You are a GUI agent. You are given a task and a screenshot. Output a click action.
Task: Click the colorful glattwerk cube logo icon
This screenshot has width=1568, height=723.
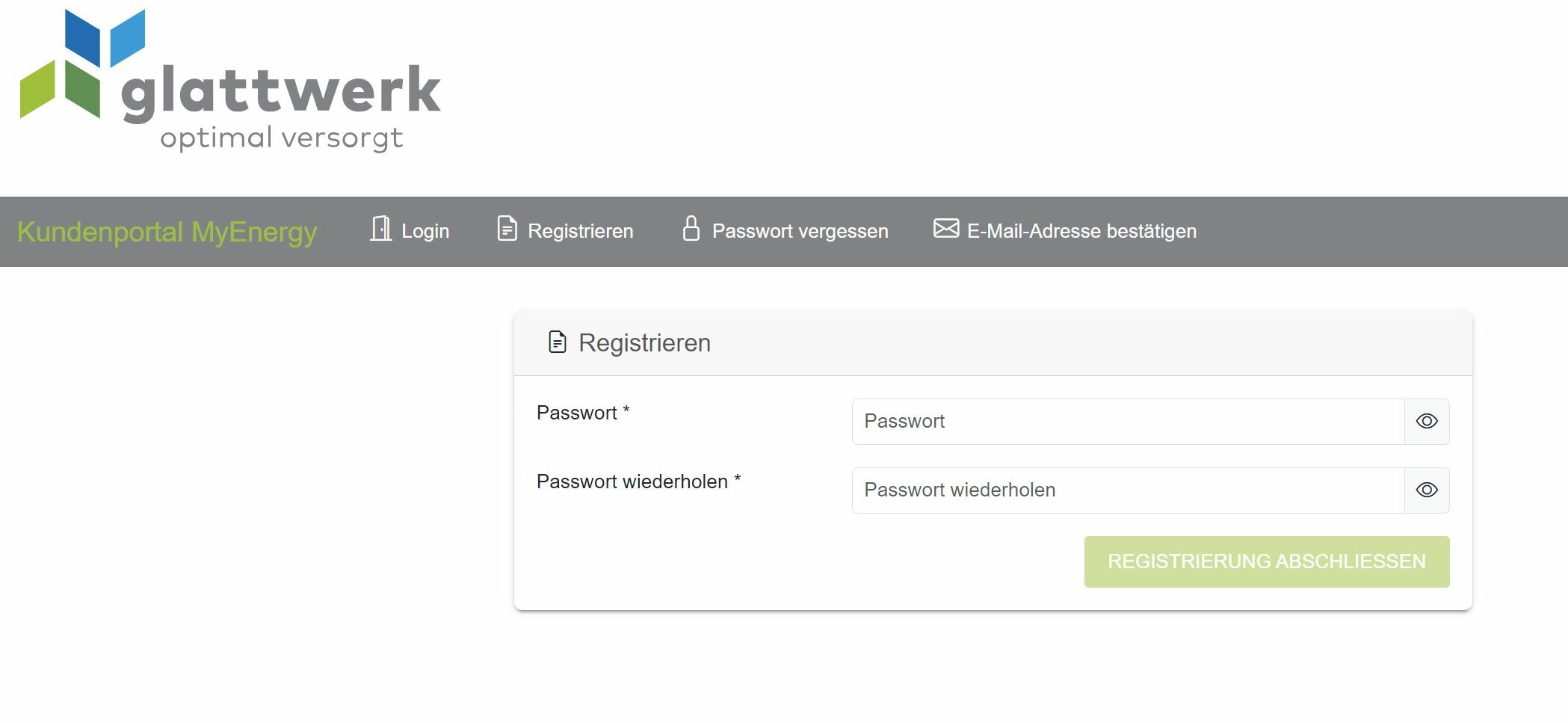(81, 64)
